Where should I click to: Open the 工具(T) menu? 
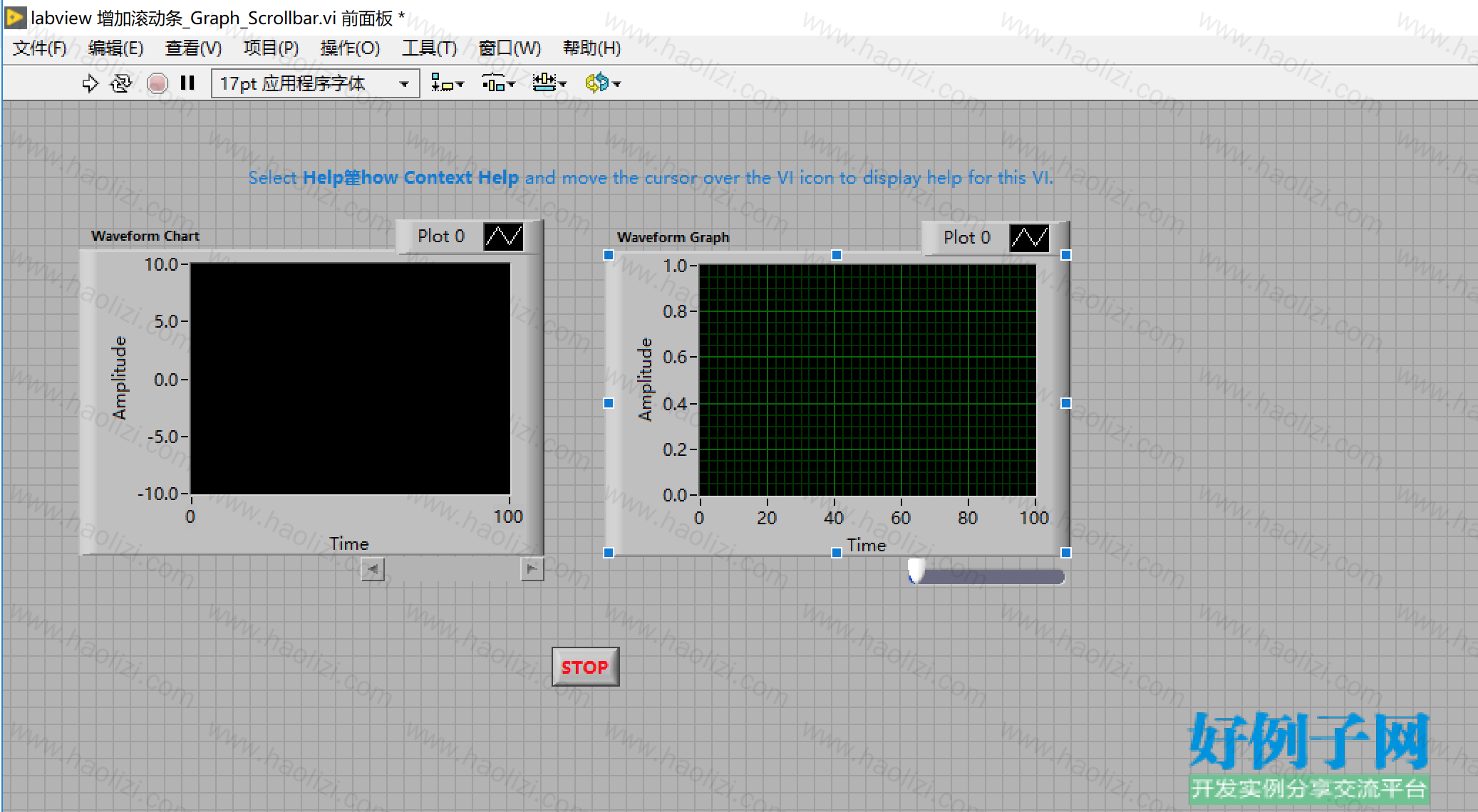coord(429,48)
